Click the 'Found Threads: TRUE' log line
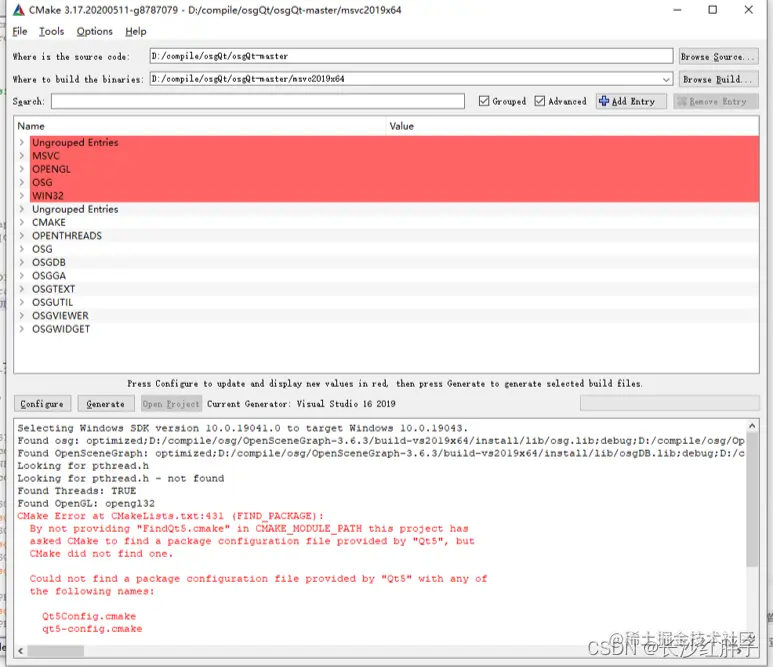773x667 pixels. (x=77, y=491)
